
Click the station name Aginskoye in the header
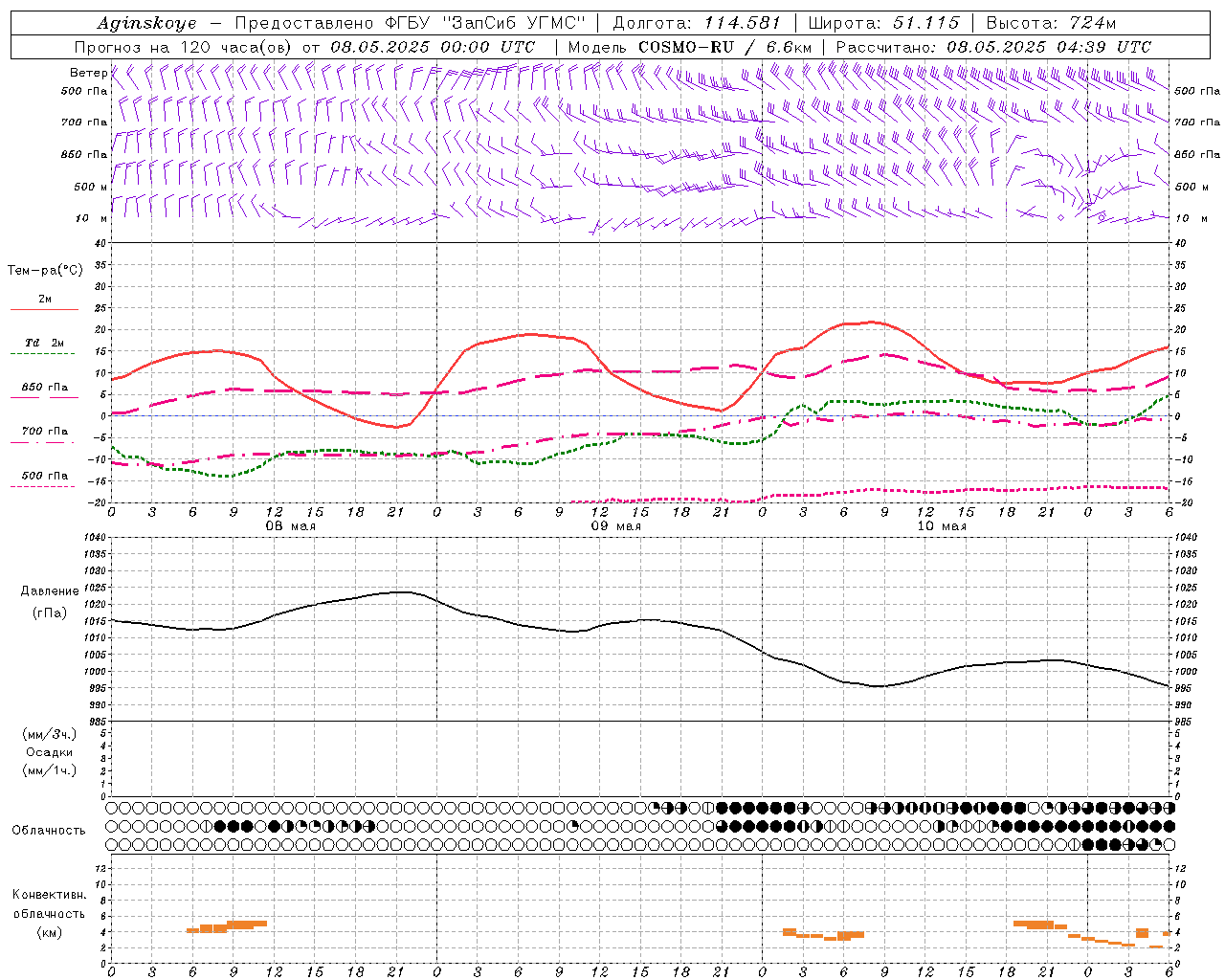point(146,23)
